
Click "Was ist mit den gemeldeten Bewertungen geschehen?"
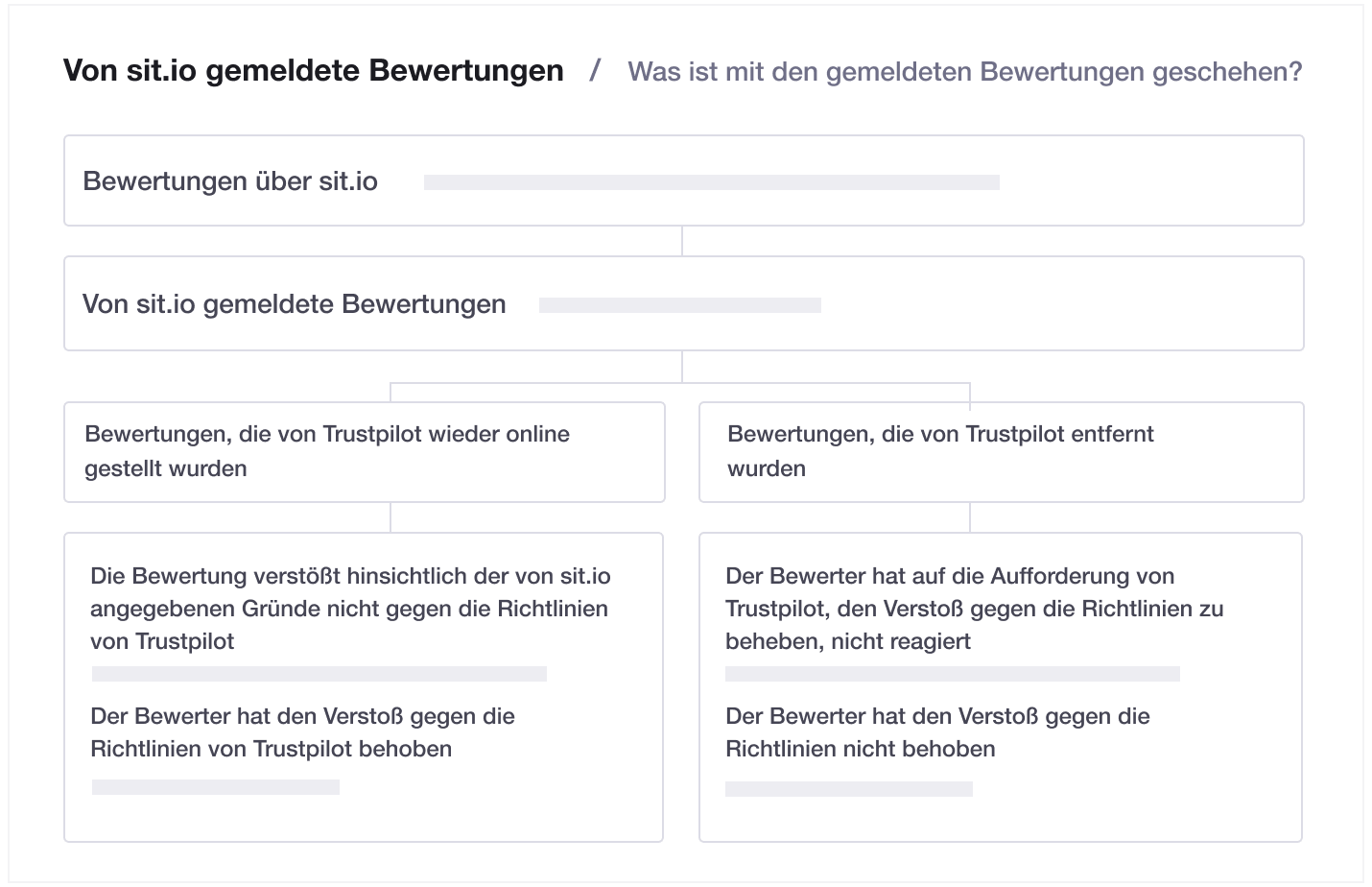pos(964,72)
